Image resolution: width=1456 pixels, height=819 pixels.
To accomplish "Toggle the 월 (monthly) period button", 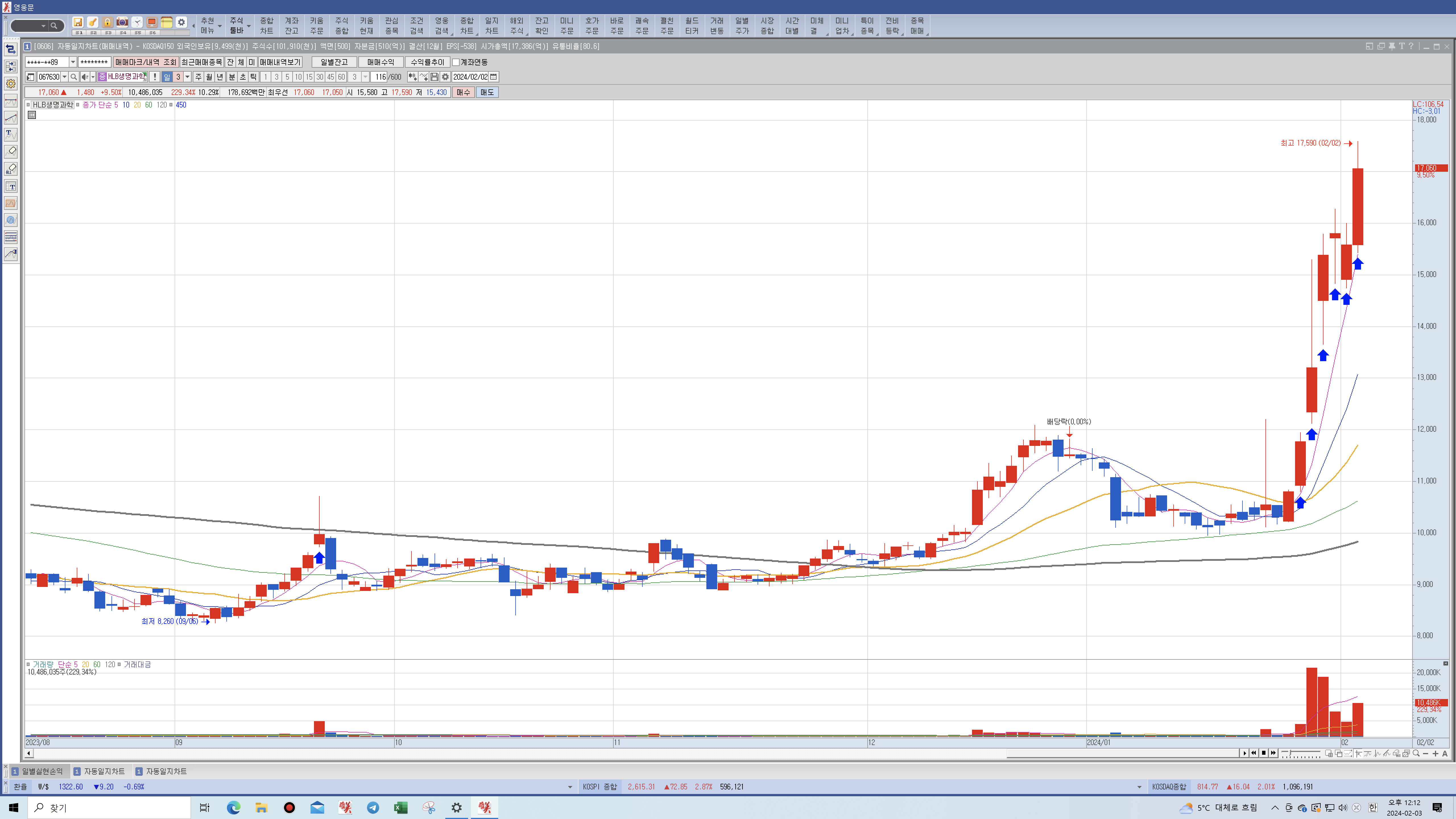I will click(209, 77).
